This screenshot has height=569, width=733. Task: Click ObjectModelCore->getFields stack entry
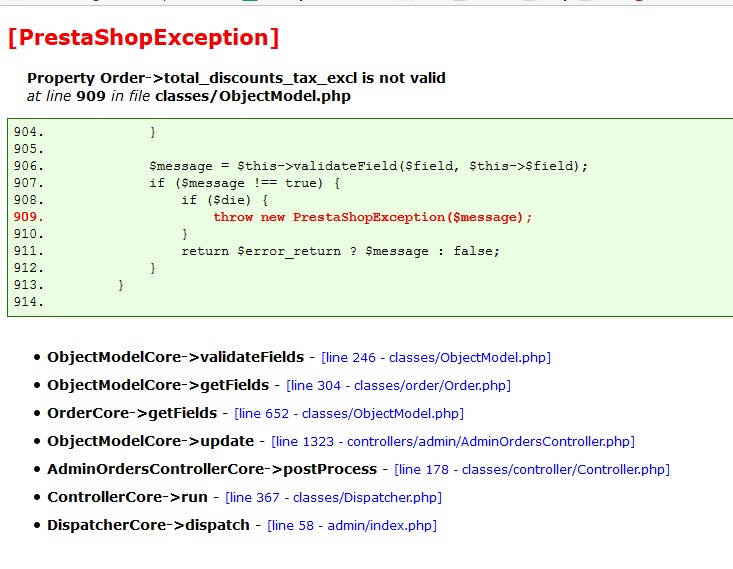158,385
